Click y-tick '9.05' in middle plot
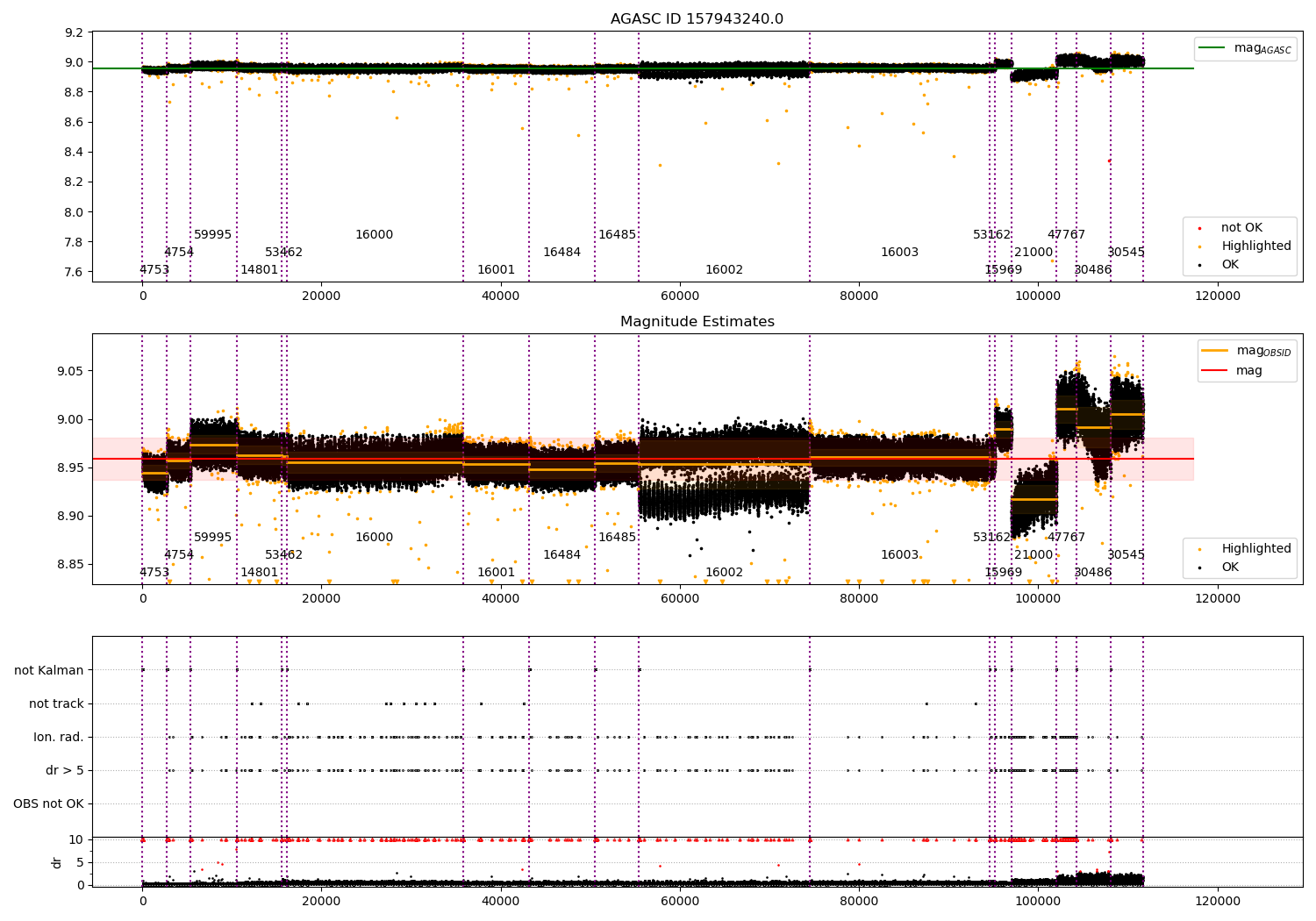1316x921 pixels. pos(71,371)
